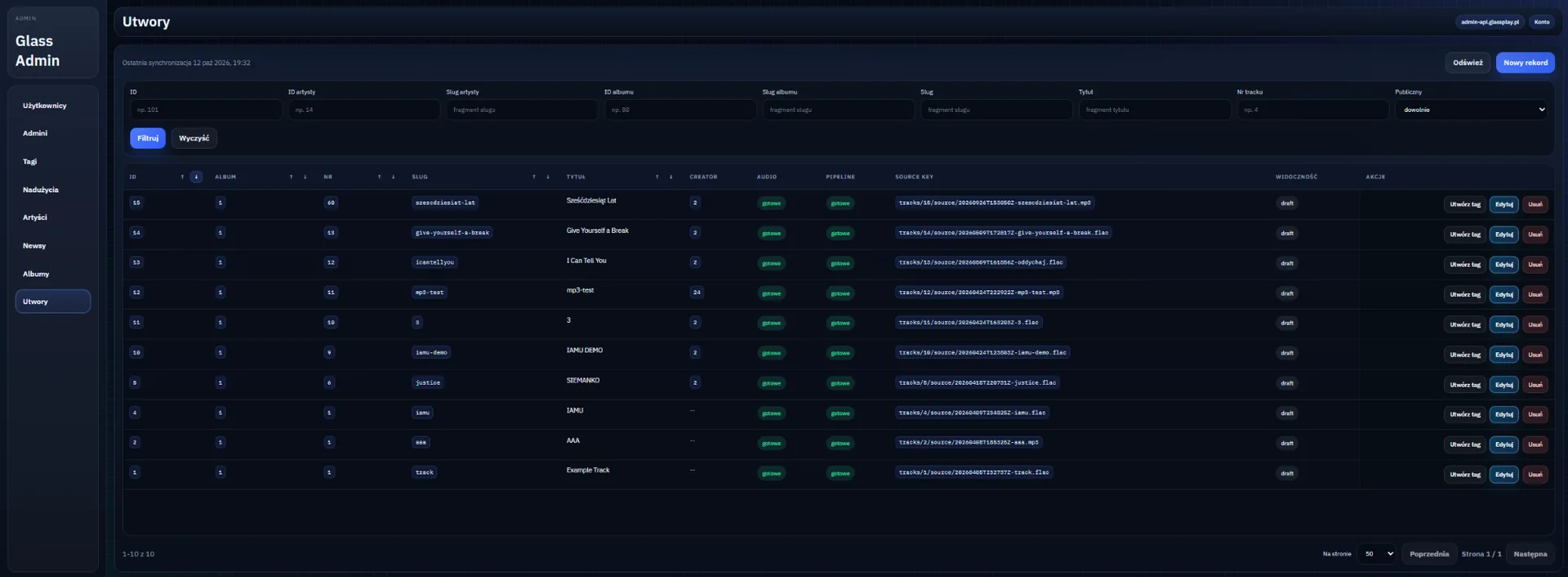This screenshot has width=1568, height=577.
Task: Go to Newsy in sidebar
Action: click(53, 246)
